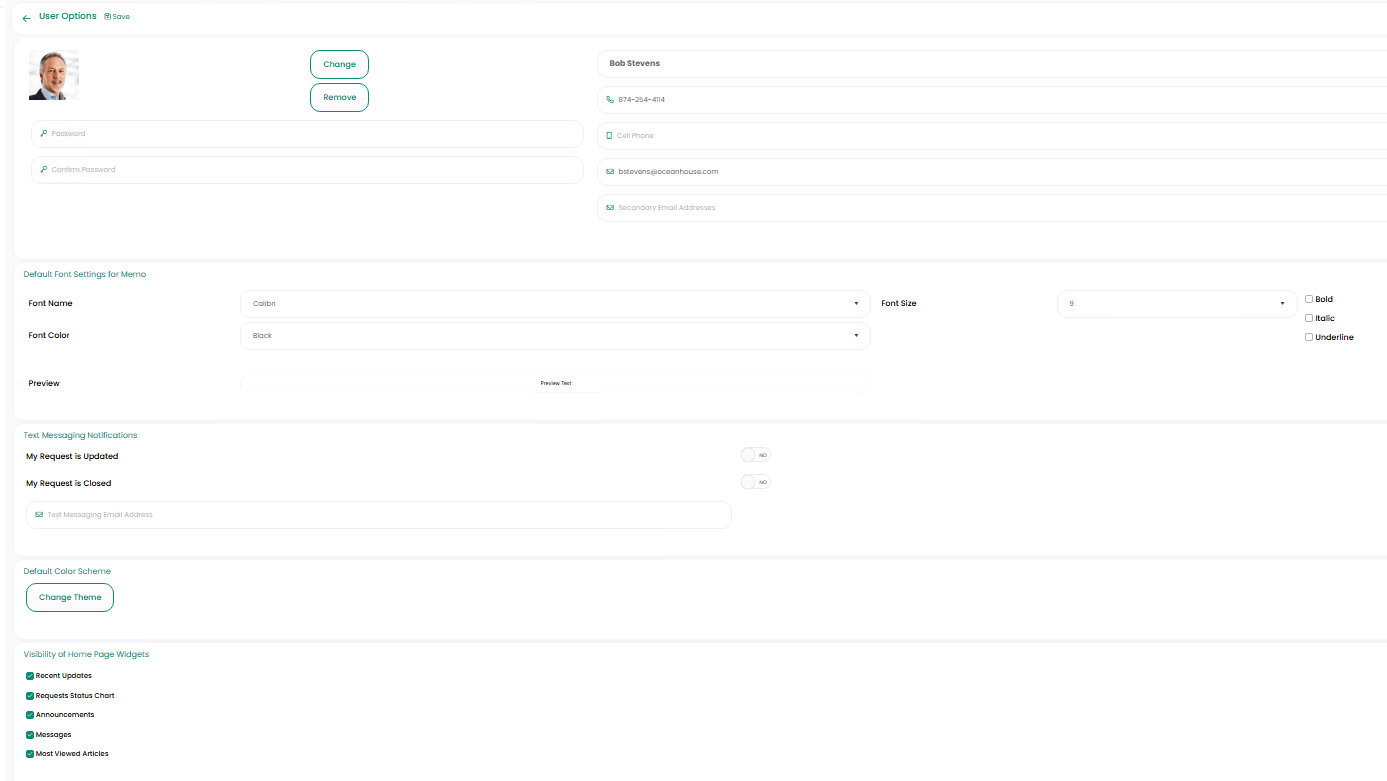Screen dimensions: 1387x781
Task: Check the Underline option
Action: pos(1309,337)
